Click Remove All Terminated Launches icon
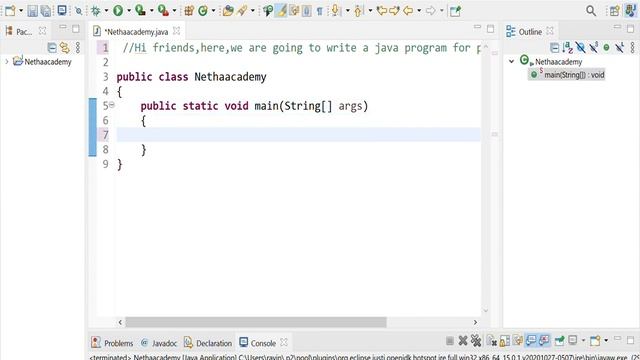The image size is (640, 360). tap(476, 340)
